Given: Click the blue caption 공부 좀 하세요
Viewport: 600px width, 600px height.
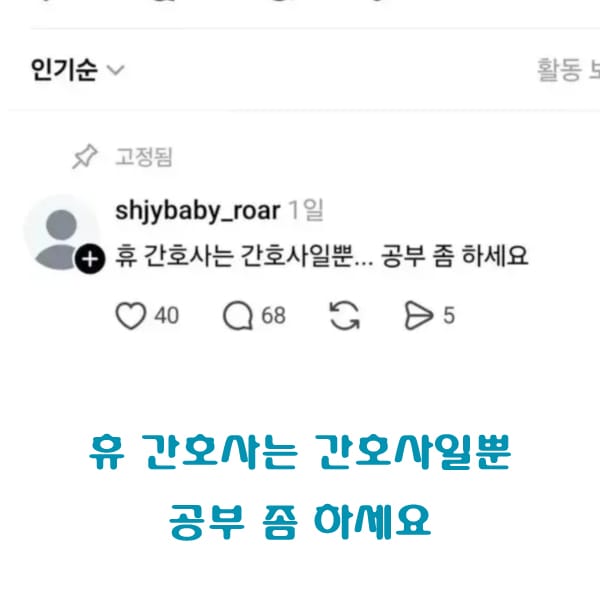Looking at the screenshot, I should (300, 522).
